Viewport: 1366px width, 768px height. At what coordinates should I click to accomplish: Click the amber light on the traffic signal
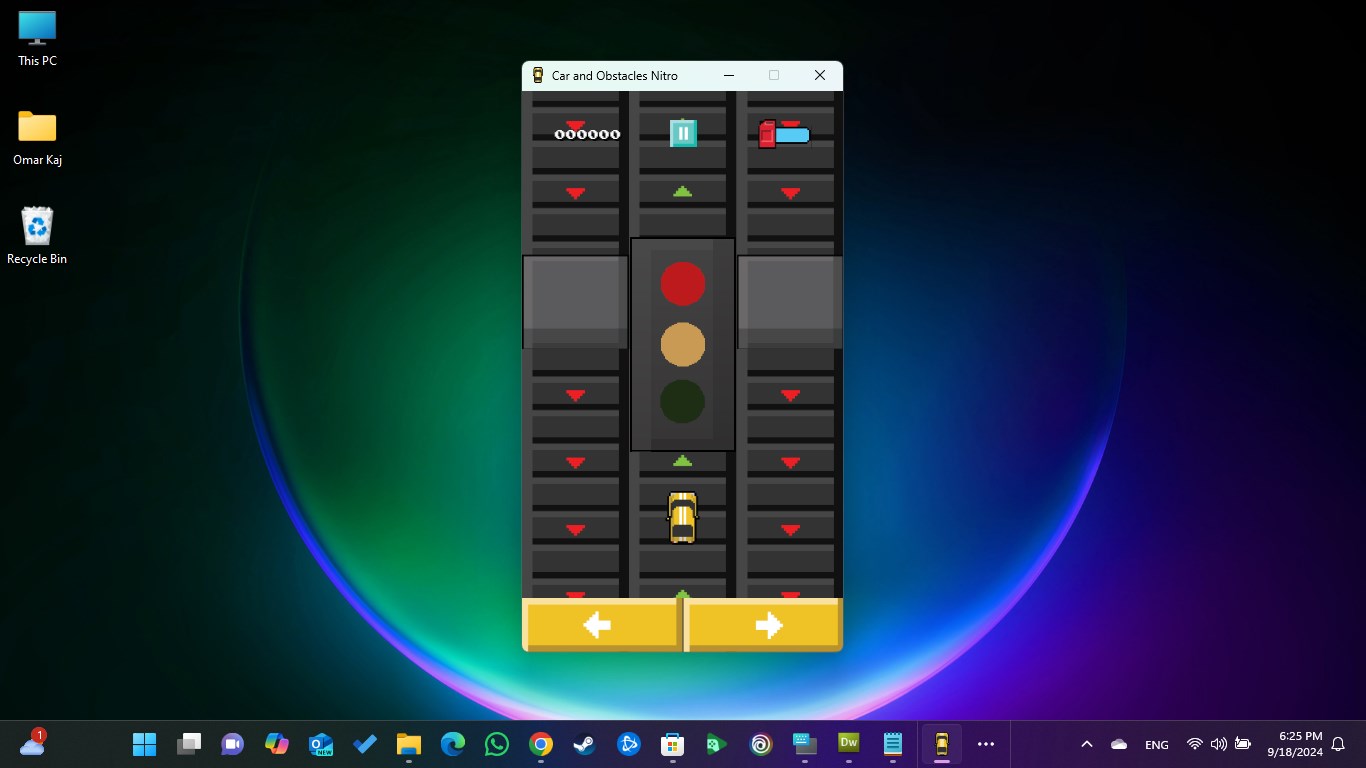(683, 344)
